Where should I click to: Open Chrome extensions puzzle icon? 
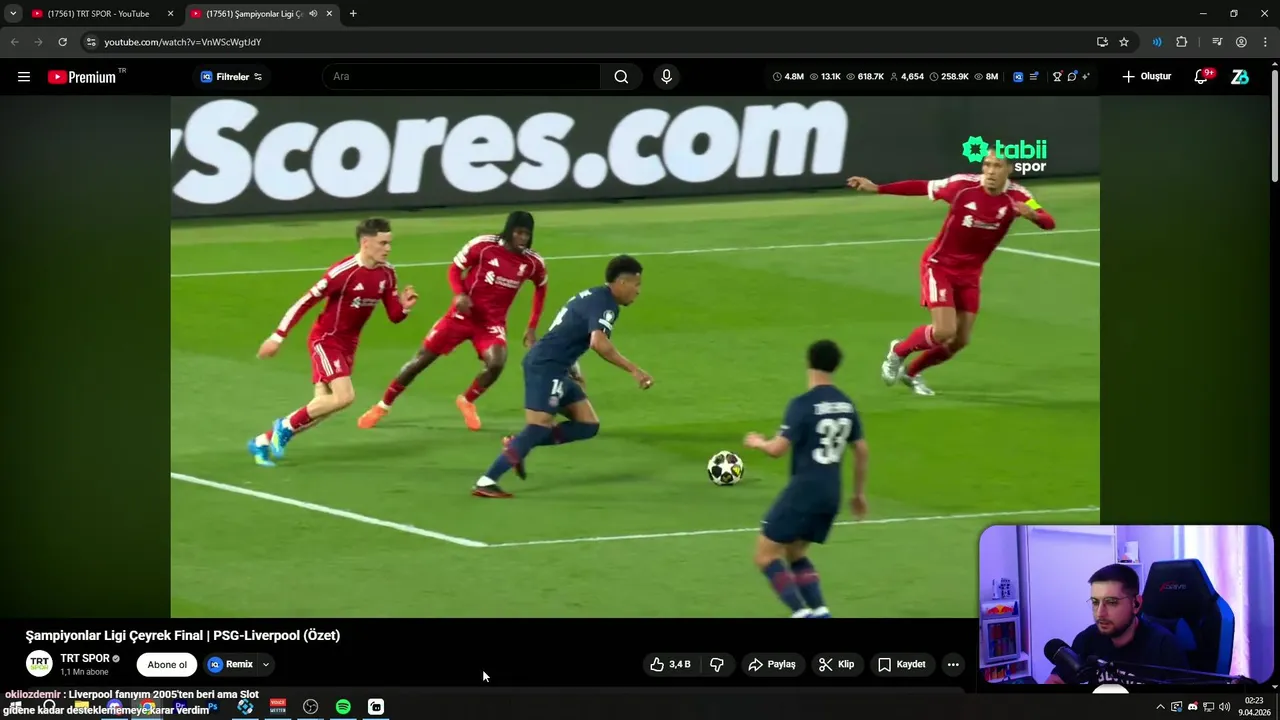[1182, 42]
